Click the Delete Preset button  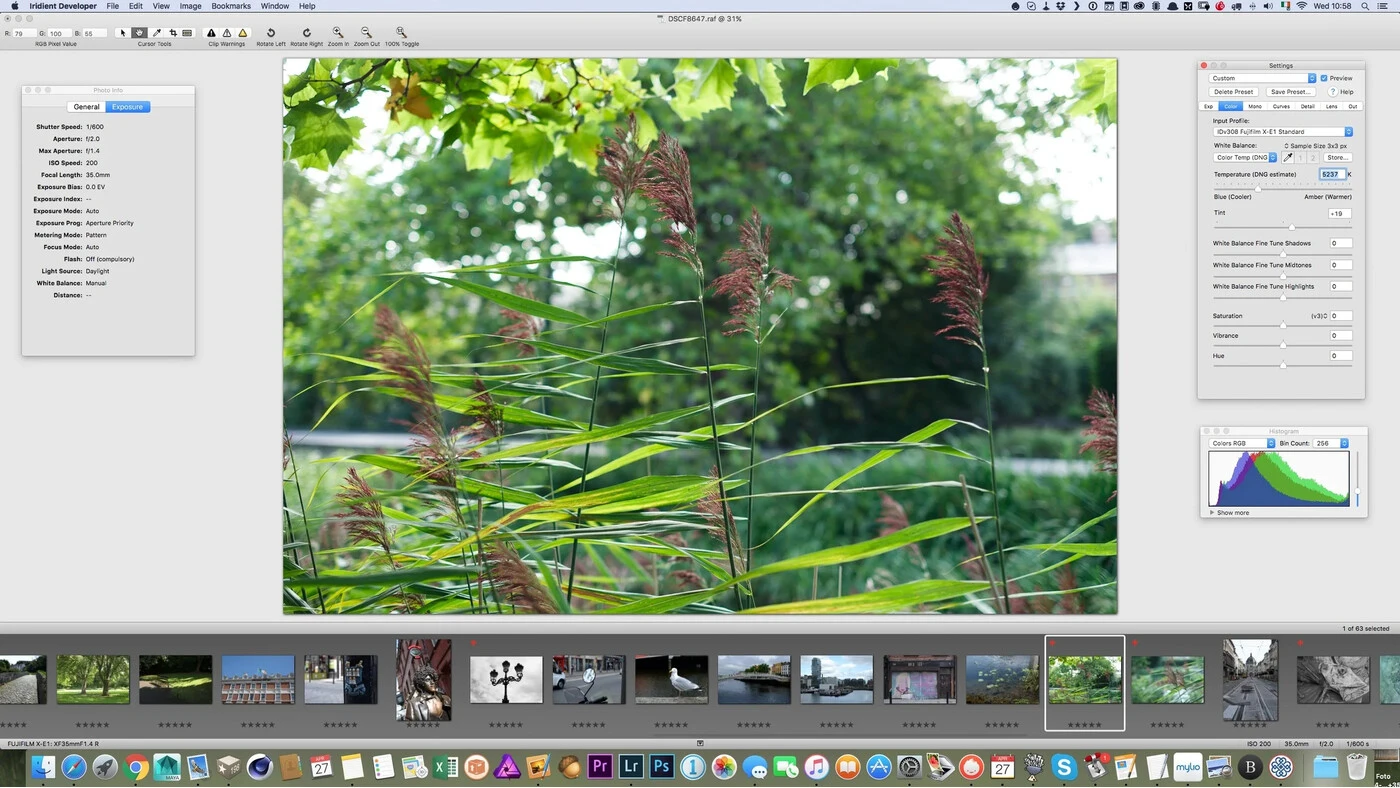[1233, 92]
